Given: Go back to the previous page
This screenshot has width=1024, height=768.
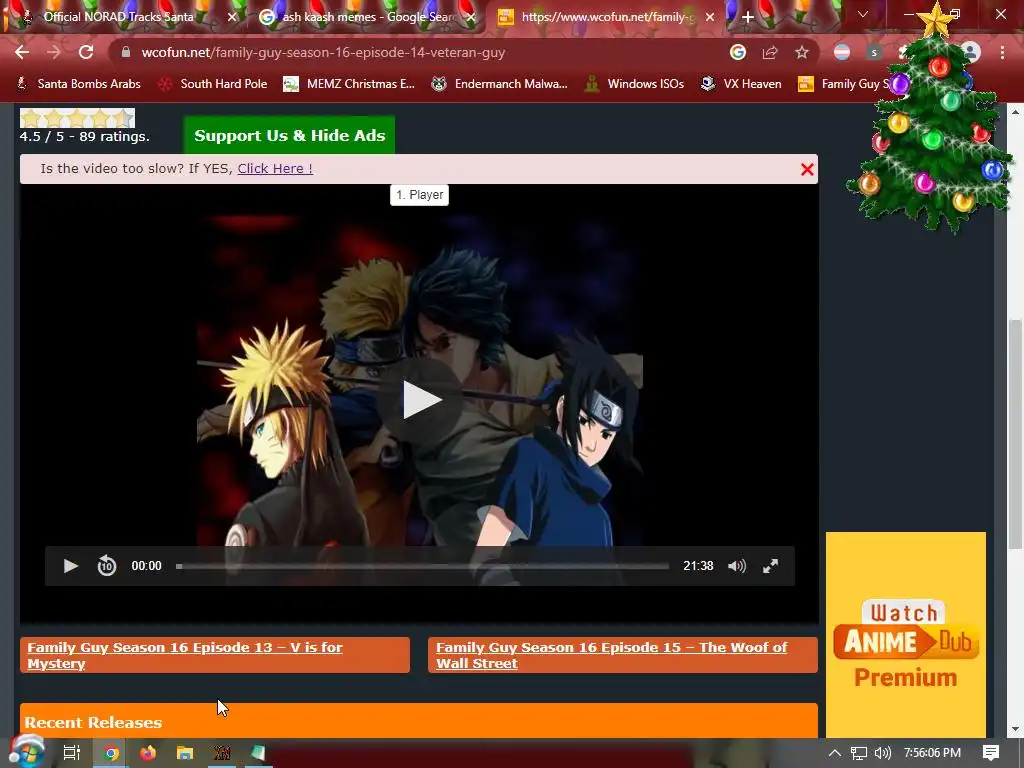Looking at the screenshot, I should [22, 52].
